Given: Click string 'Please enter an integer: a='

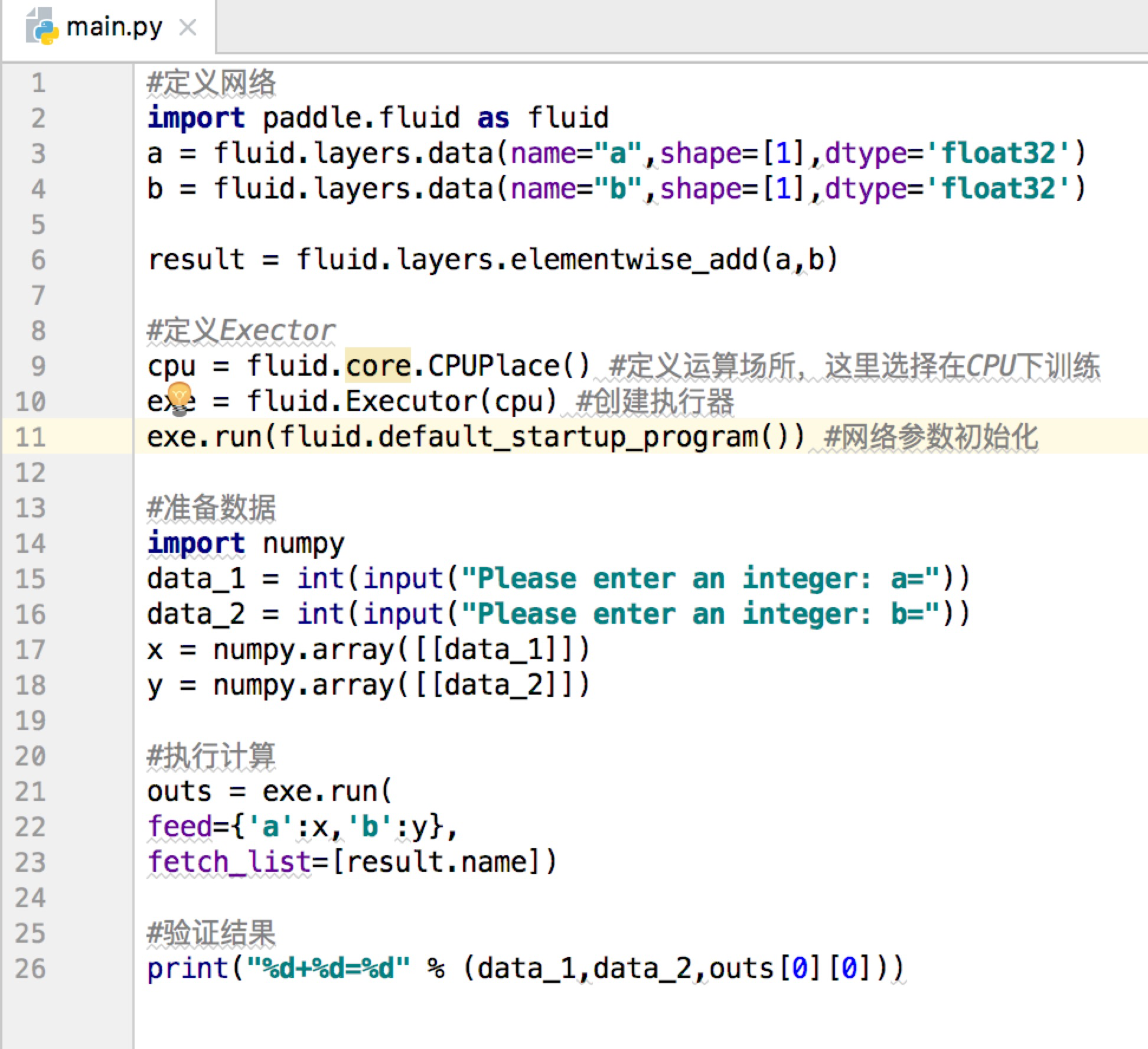Looking at the screenshot, I should (x=700, y=579).
